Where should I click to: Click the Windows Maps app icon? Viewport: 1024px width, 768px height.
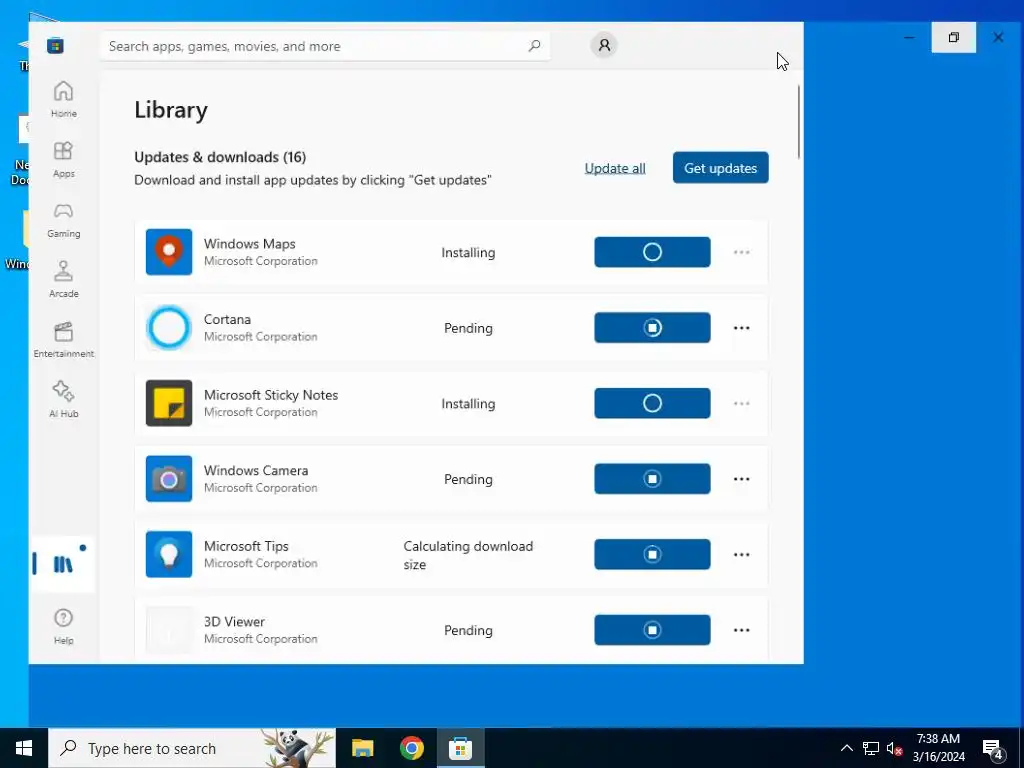tap(169, 252)
